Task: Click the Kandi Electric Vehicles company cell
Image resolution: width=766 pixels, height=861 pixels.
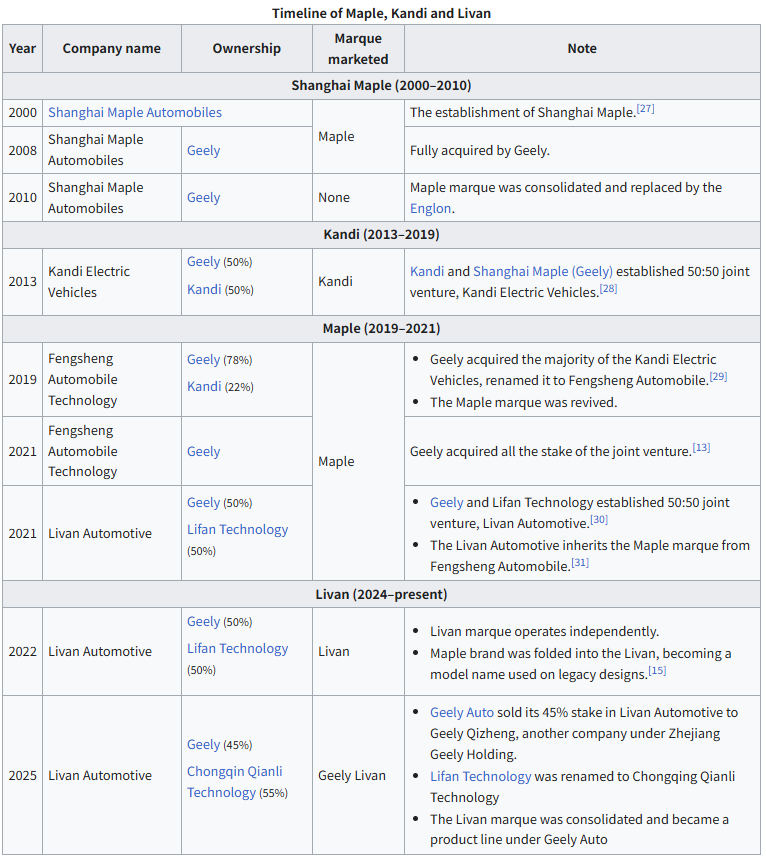Action: (111, 282)
